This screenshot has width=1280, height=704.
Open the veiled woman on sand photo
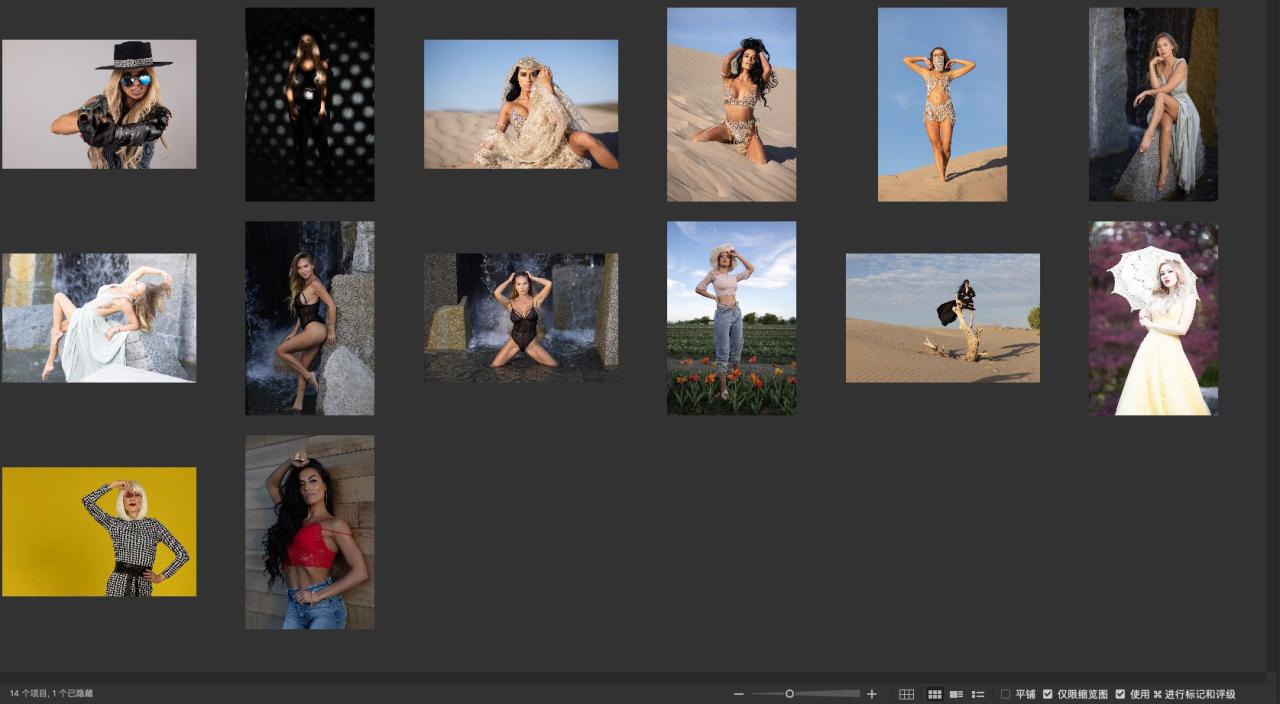pyautogui.click(x=521, y=104)
